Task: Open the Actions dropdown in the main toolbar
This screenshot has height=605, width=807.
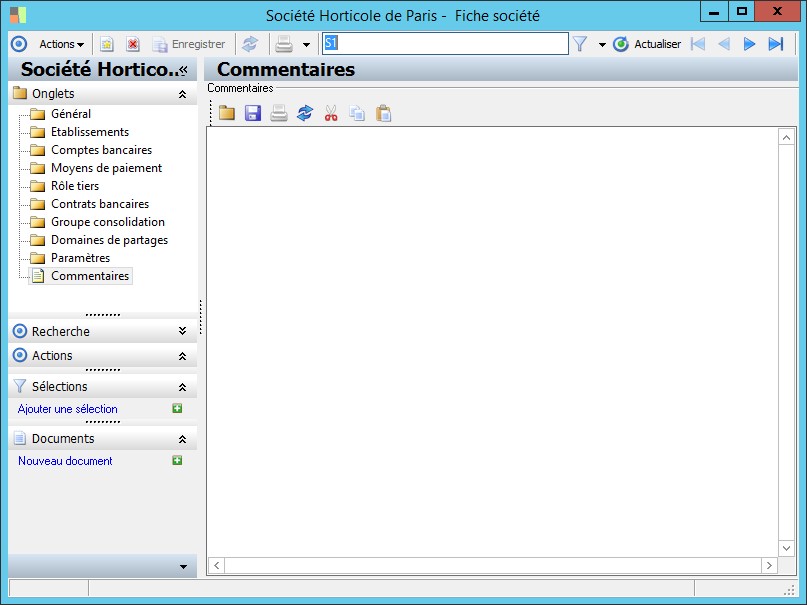Action: tap(61, 44)
